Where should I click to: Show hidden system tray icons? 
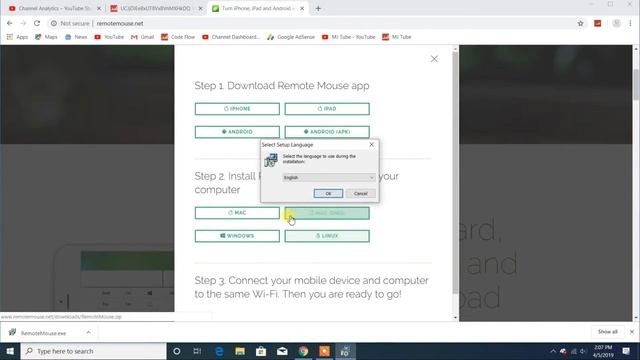[553, 351]
